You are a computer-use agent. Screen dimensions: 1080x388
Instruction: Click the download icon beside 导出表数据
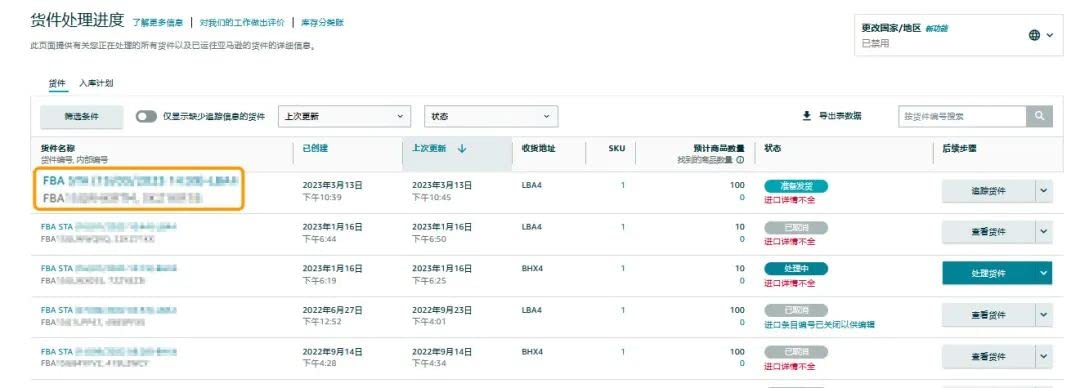point(807,116)
